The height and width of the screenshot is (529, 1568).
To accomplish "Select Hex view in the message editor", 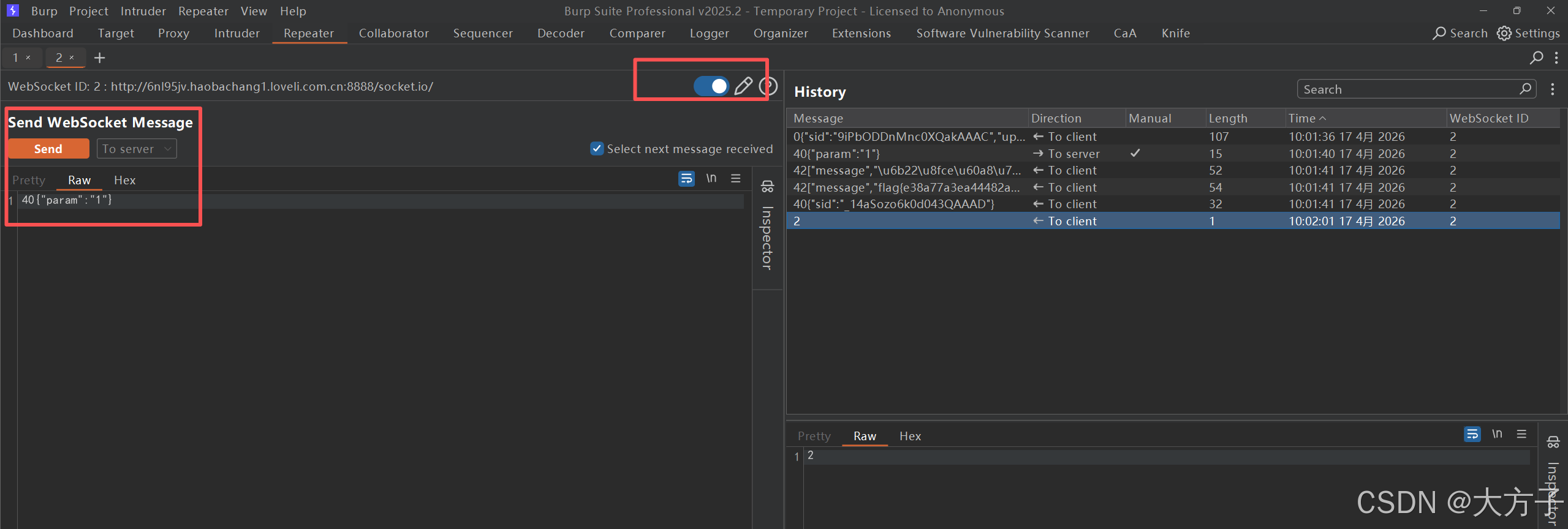I will 125,180.
